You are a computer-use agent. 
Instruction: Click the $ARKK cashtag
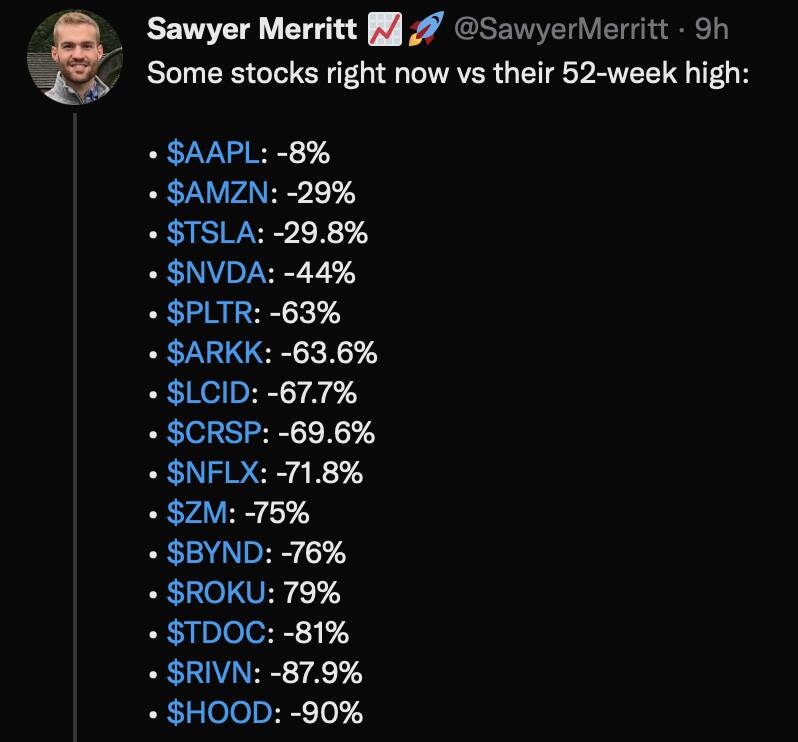(x=216, y=352)
